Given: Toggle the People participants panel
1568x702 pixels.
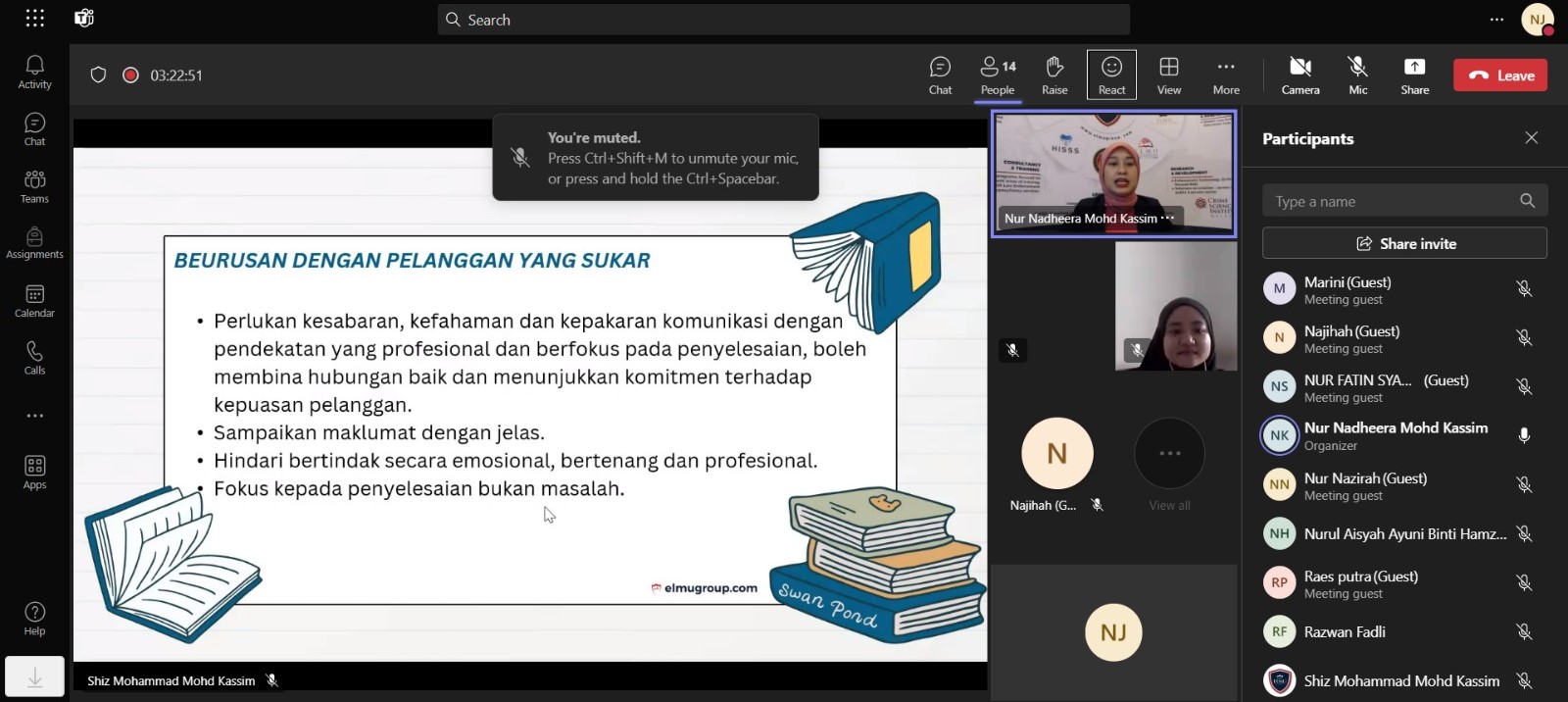Looking at the screenshot, I should pos(998,75).
